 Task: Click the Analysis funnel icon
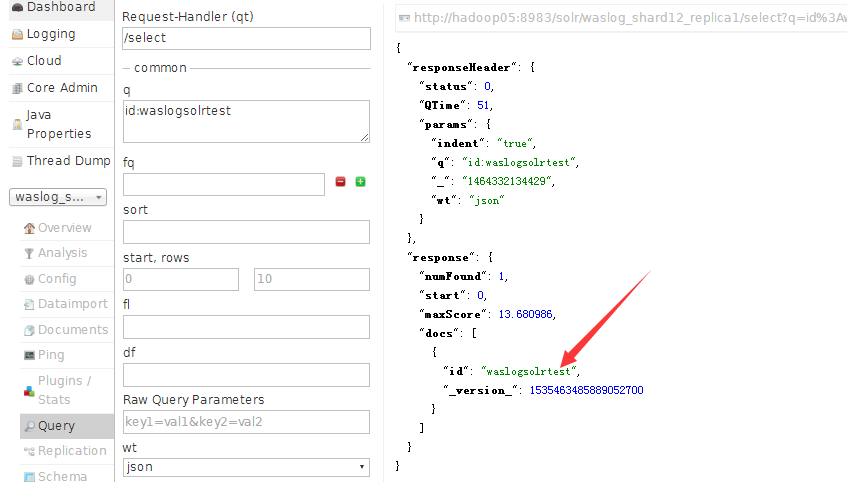(x=29, y=253)
